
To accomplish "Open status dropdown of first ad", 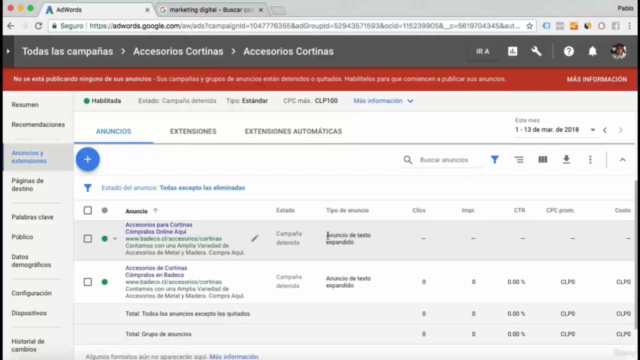I will point(115,239).
